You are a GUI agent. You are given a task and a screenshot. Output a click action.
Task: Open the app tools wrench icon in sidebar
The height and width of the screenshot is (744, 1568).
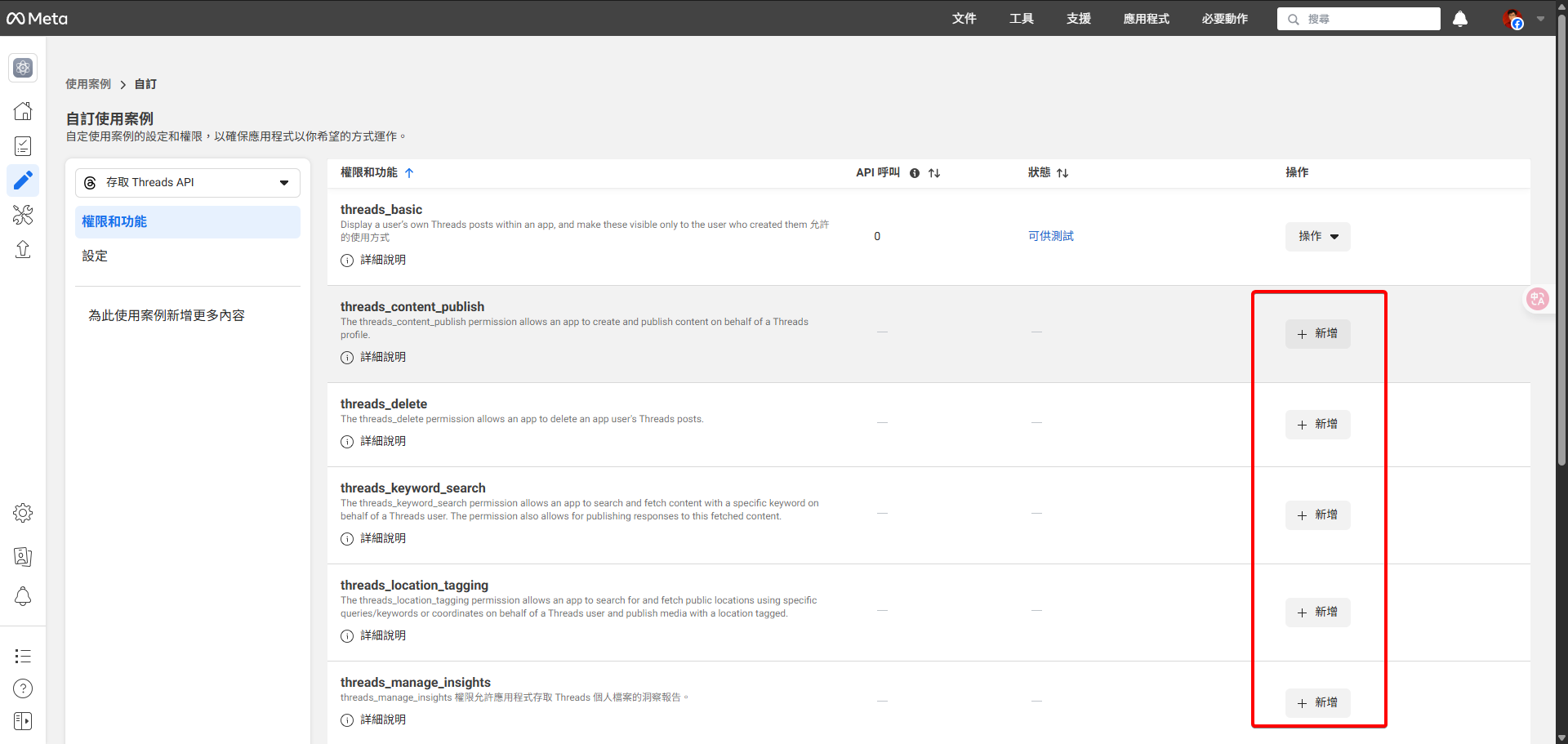point(23,215)
